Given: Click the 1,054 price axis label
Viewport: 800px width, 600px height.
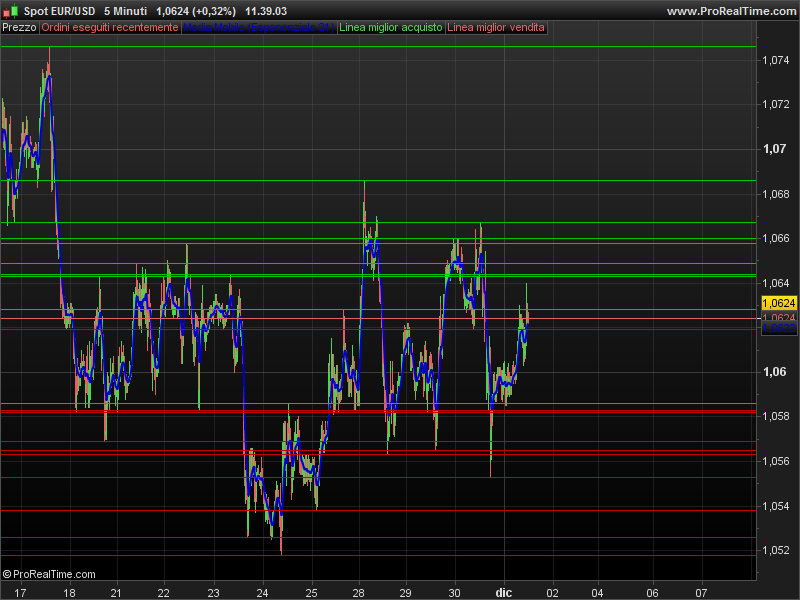Looking at the screenshot, I should coord(776,506).
